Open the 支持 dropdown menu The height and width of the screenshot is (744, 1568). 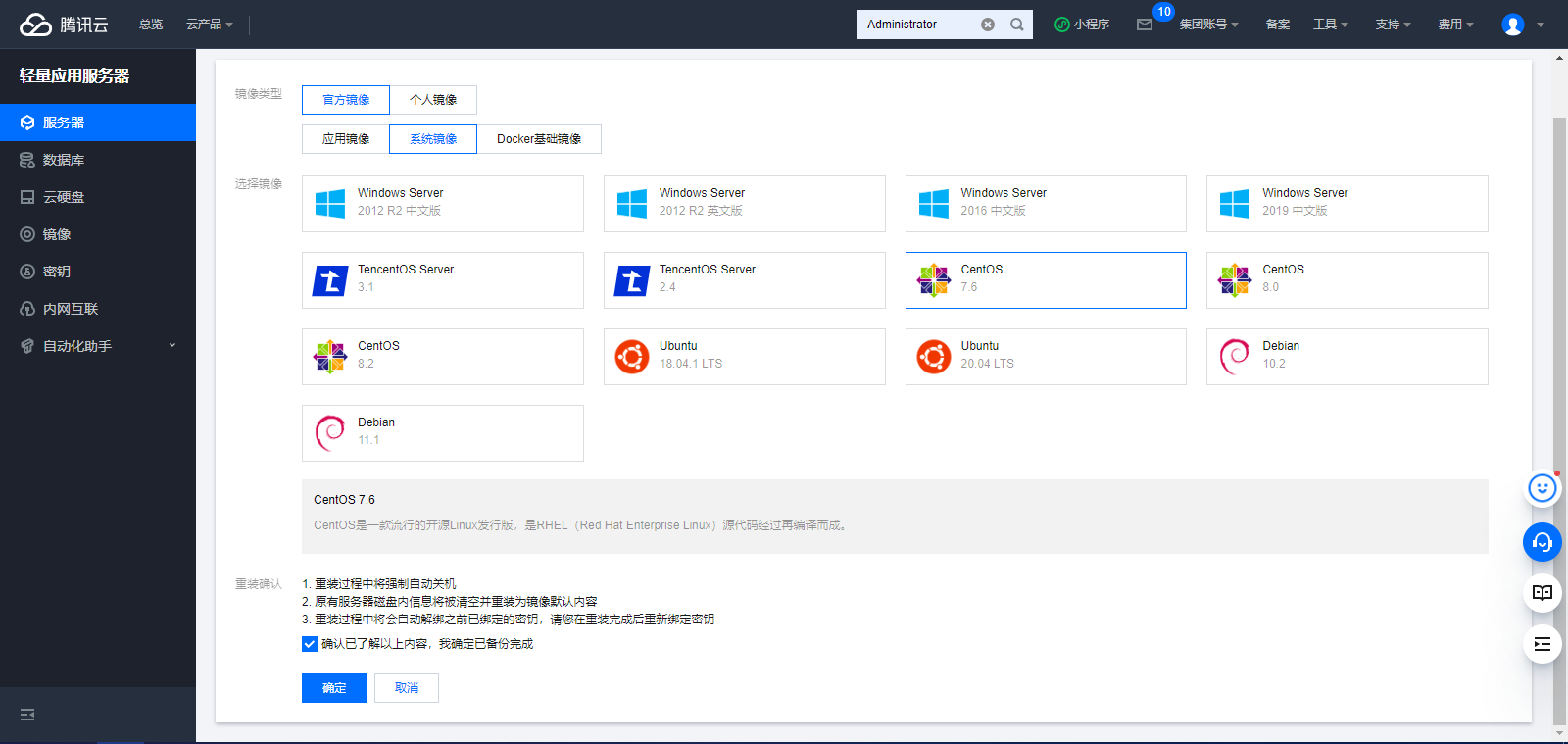point(1394,25)
